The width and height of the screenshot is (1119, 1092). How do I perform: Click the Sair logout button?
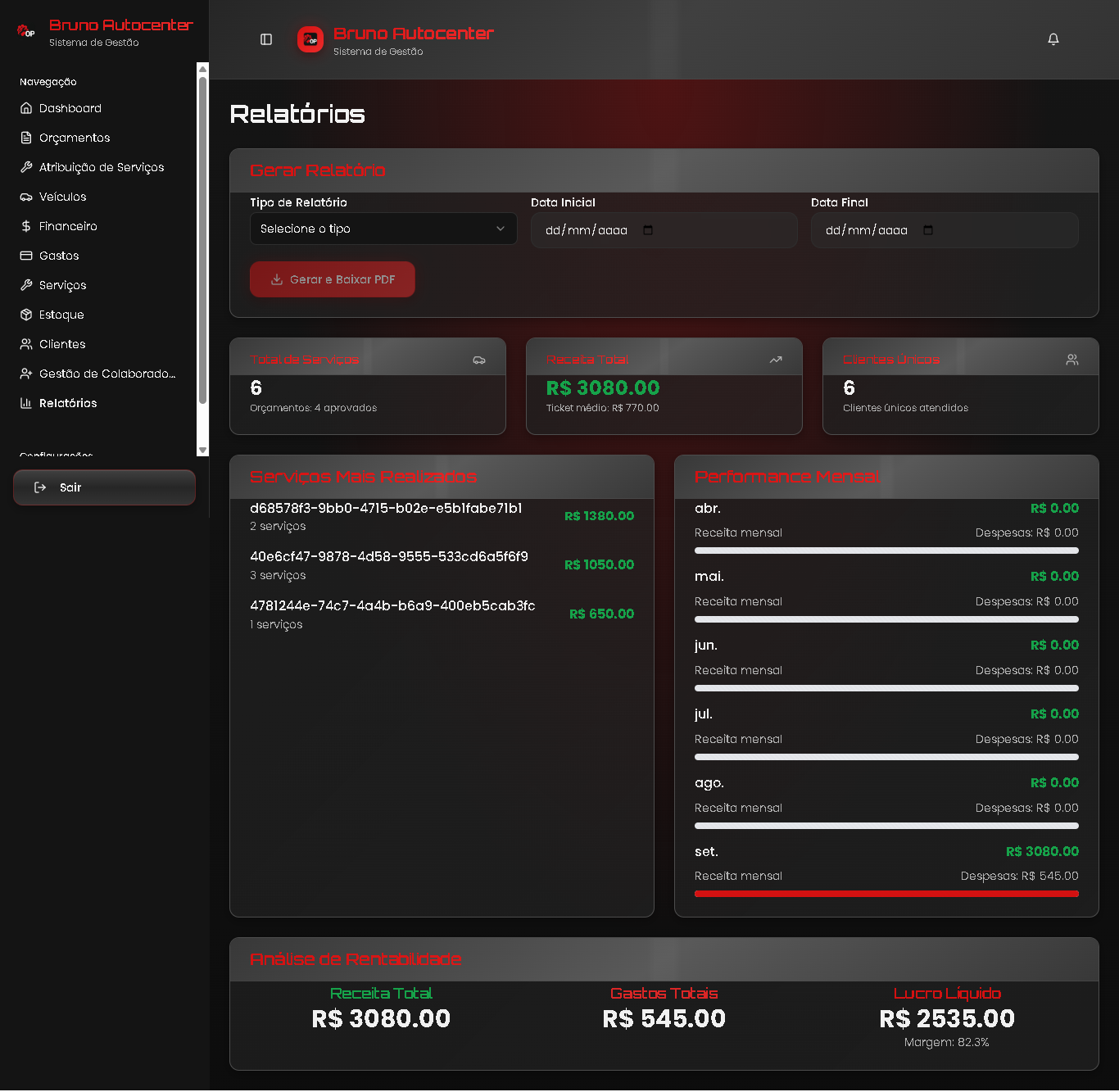pyautogui.click(x=104, y=487)
